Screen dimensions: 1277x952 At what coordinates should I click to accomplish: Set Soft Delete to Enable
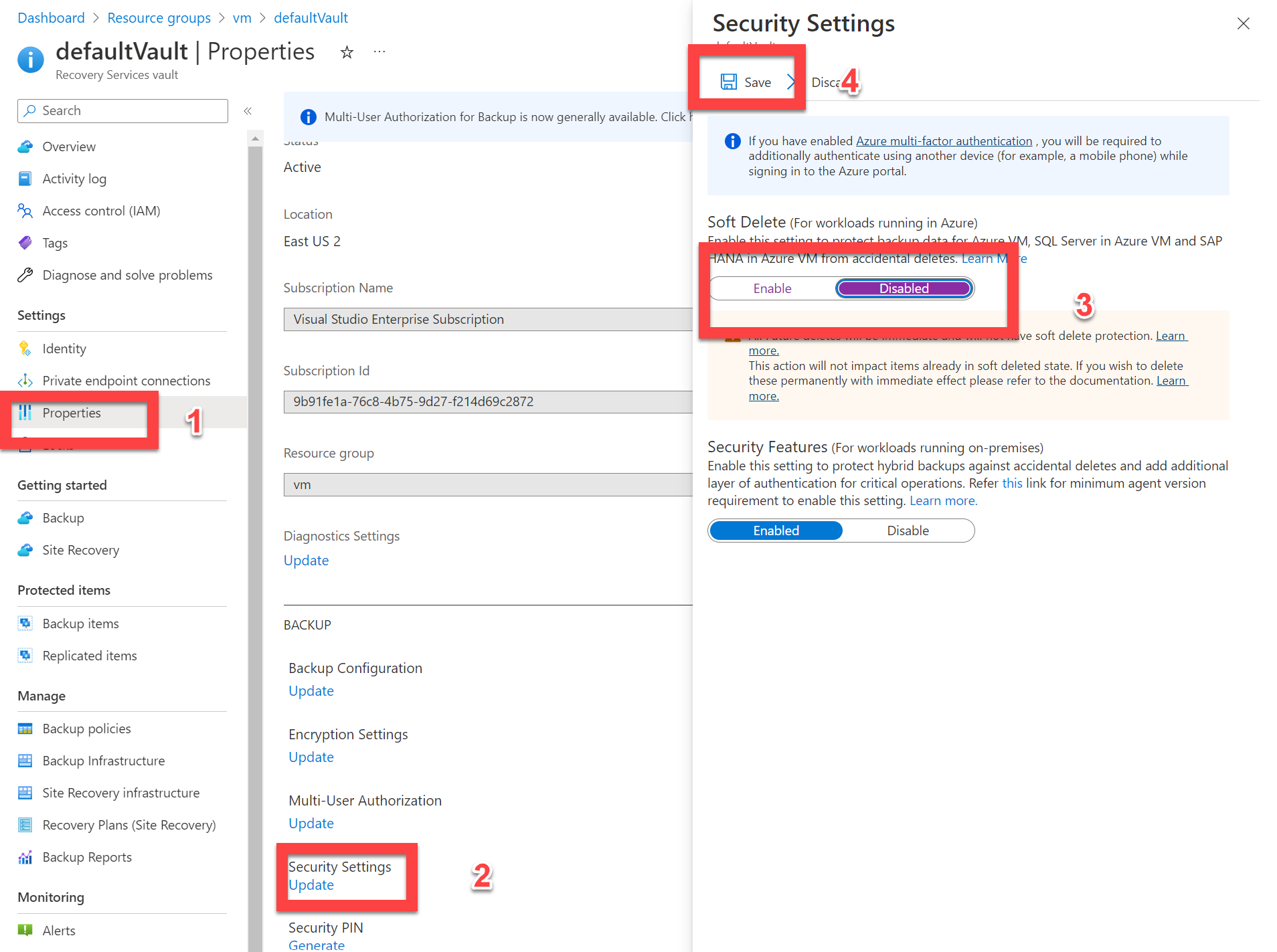coord(772,288)
